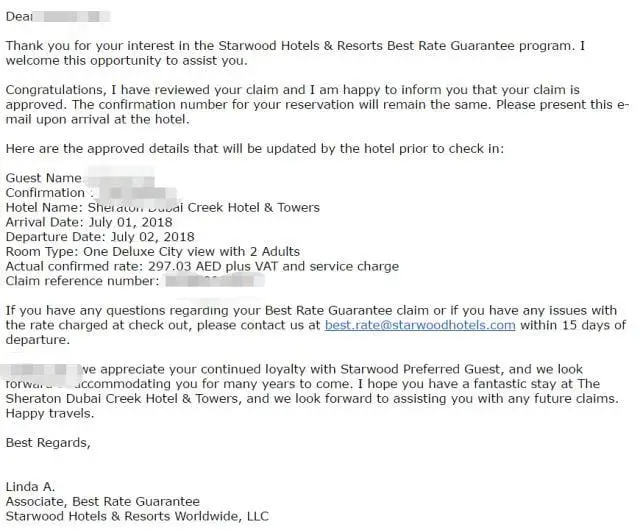
Task: Click the 297.03 AED confirmed rate line
Action: (x=202, y=266)
